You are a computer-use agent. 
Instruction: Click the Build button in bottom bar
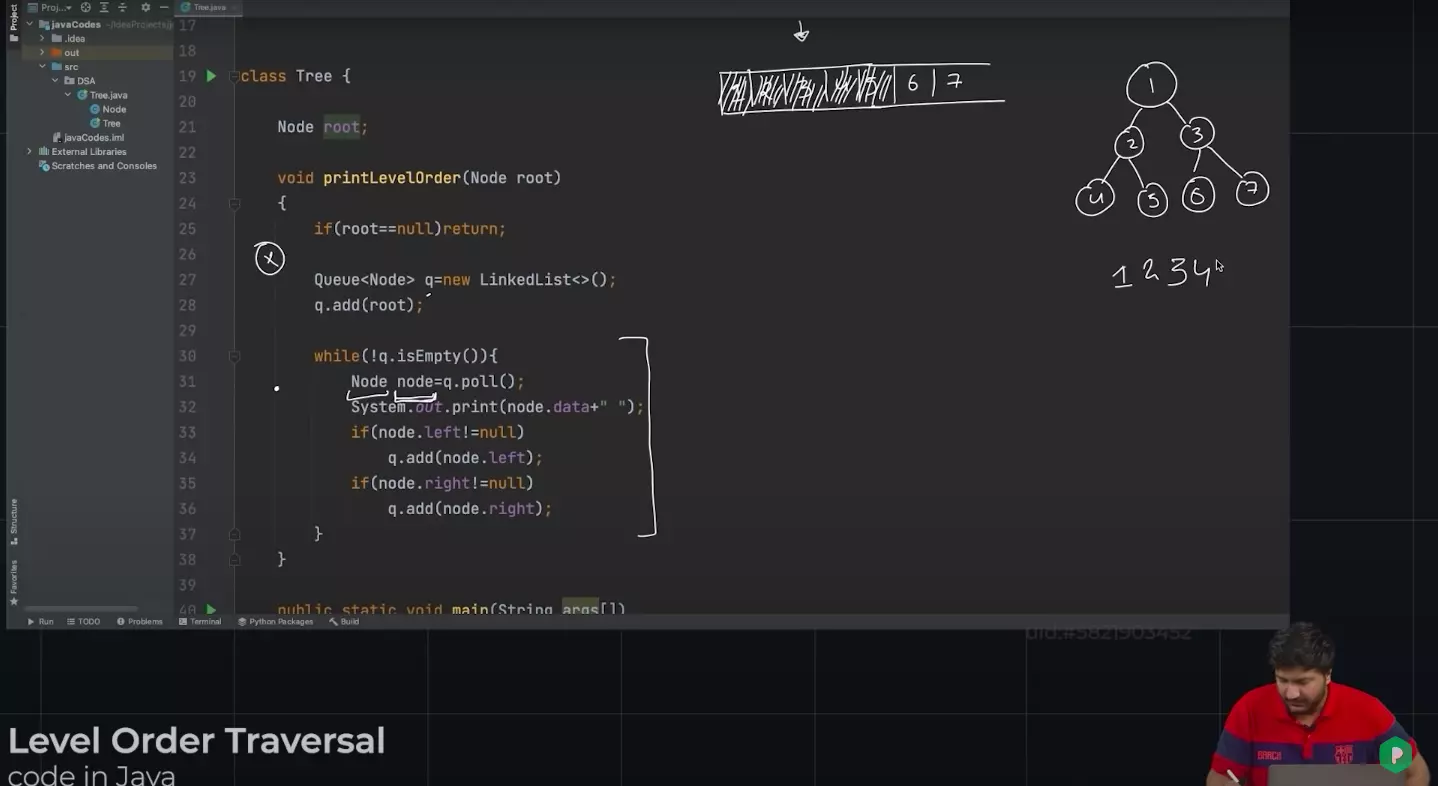pyautogui.click(x=344, y=622)
